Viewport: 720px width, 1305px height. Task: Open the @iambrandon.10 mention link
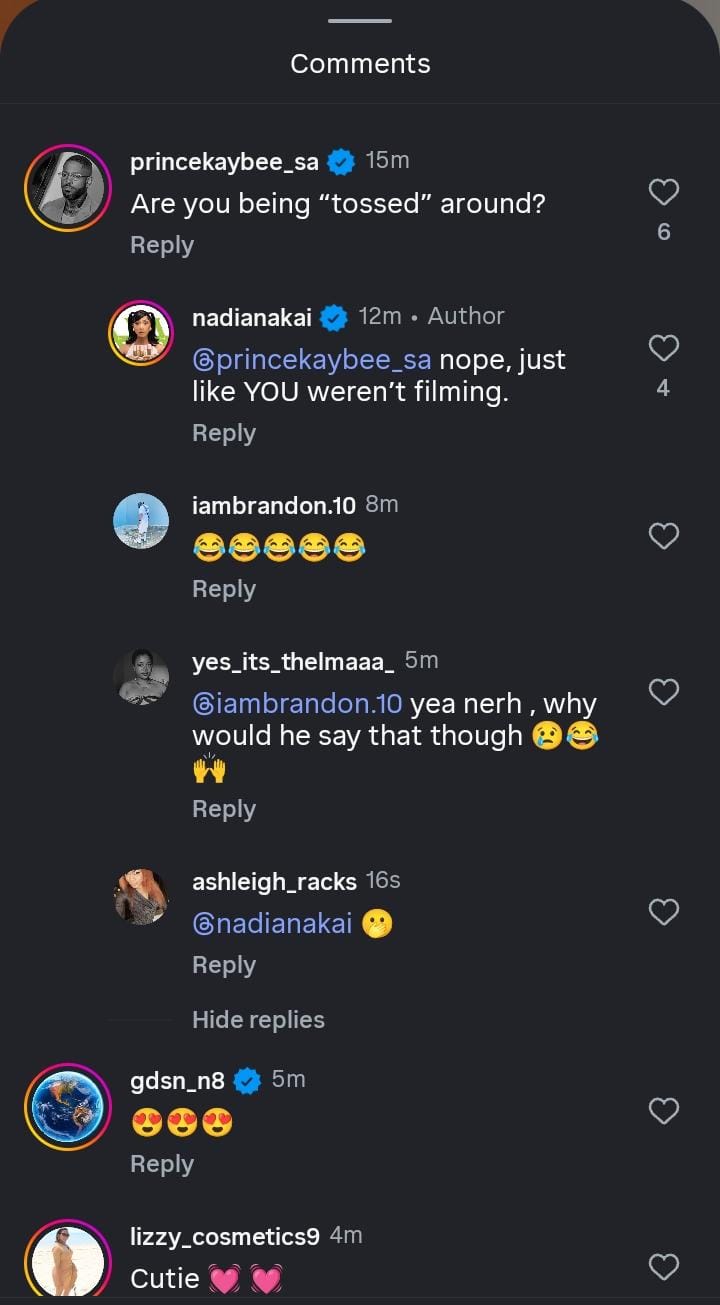(297, 704)
